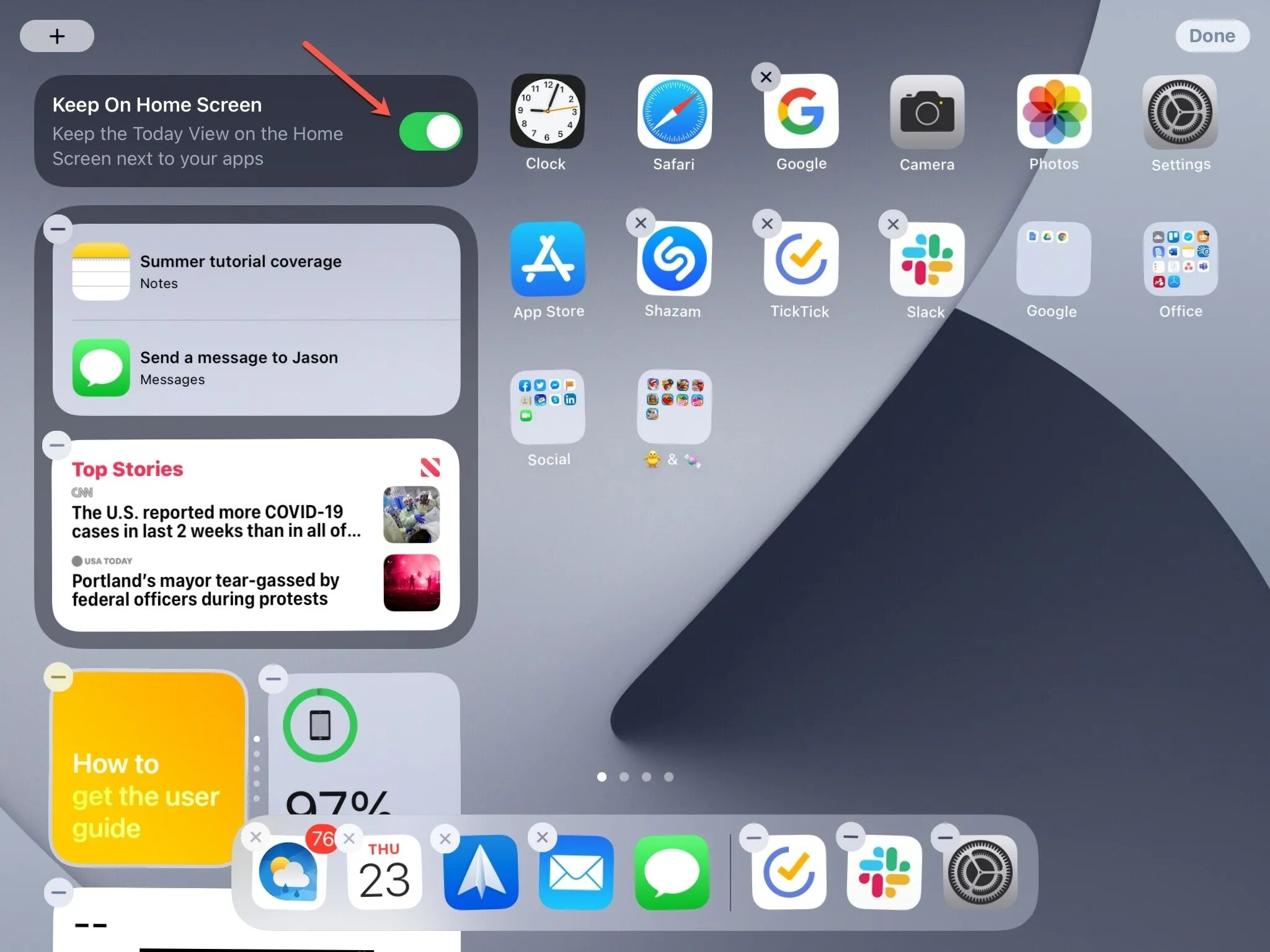Open Slack messaging app
Image resolution: width=1270 pixels, height=952 pixels.
point(926,264)
